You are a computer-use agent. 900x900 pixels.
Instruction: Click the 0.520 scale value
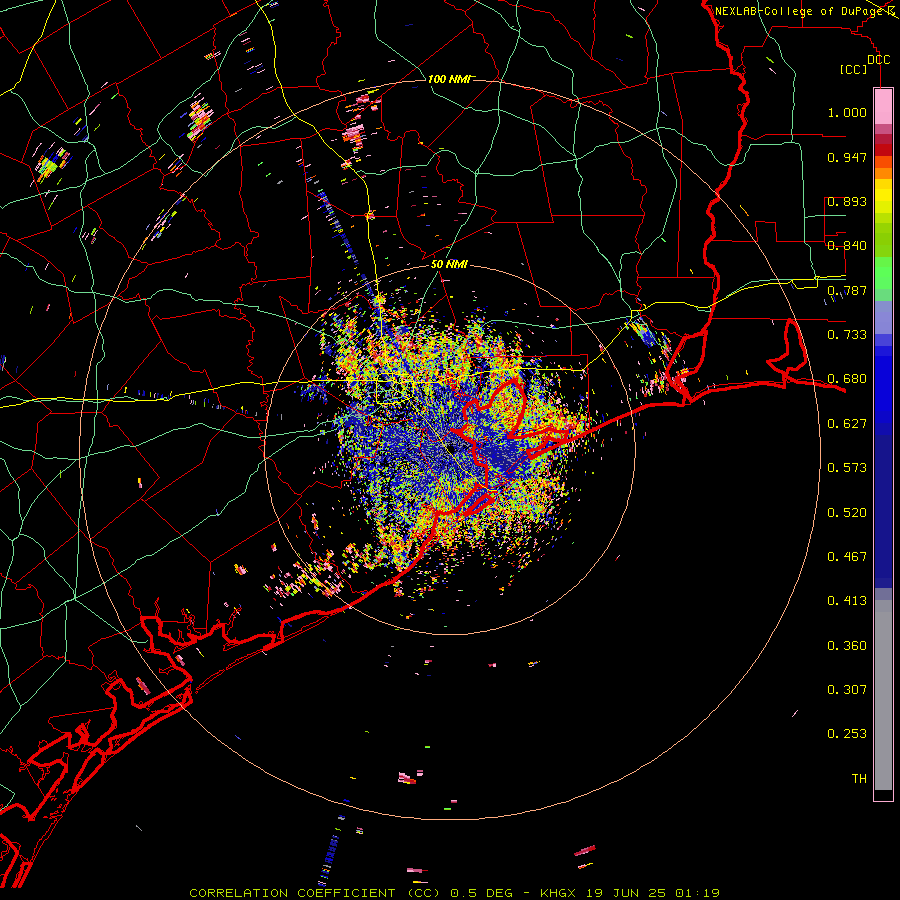[847, 513]
